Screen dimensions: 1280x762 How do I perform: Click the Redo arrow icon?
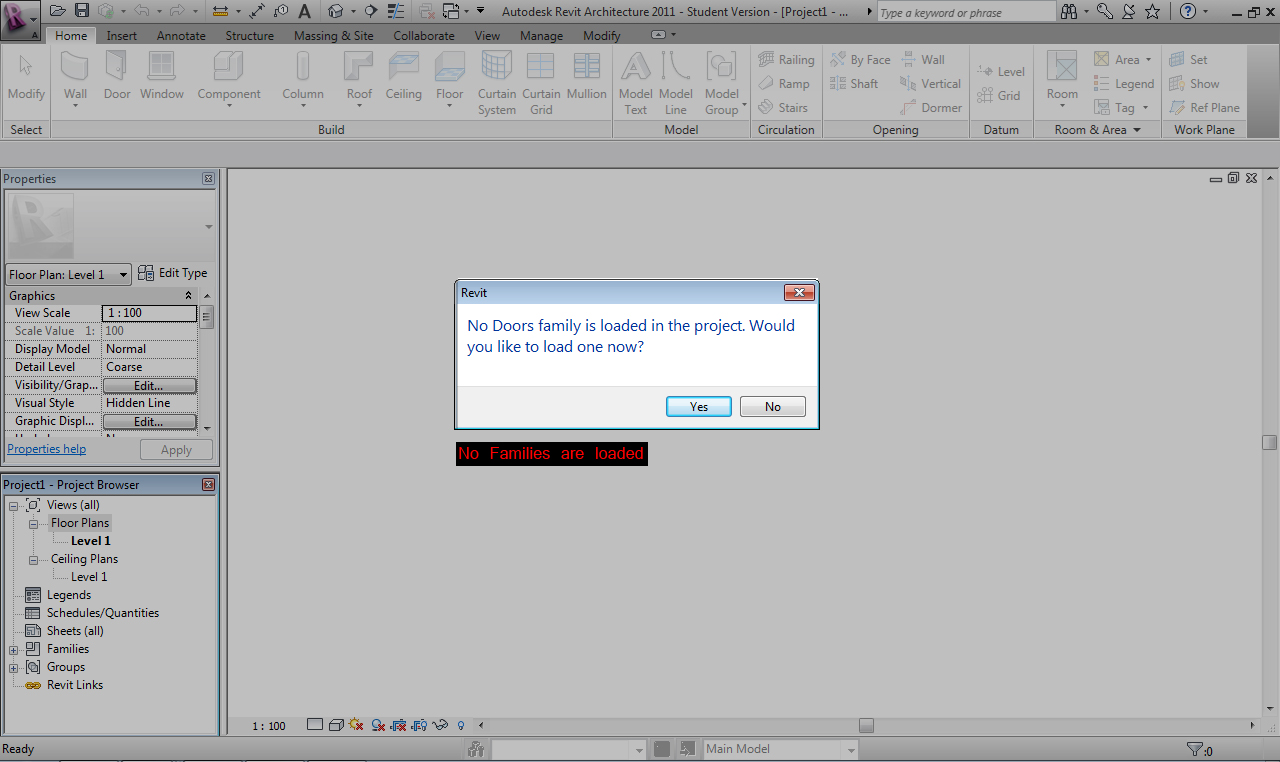[177, 11]
